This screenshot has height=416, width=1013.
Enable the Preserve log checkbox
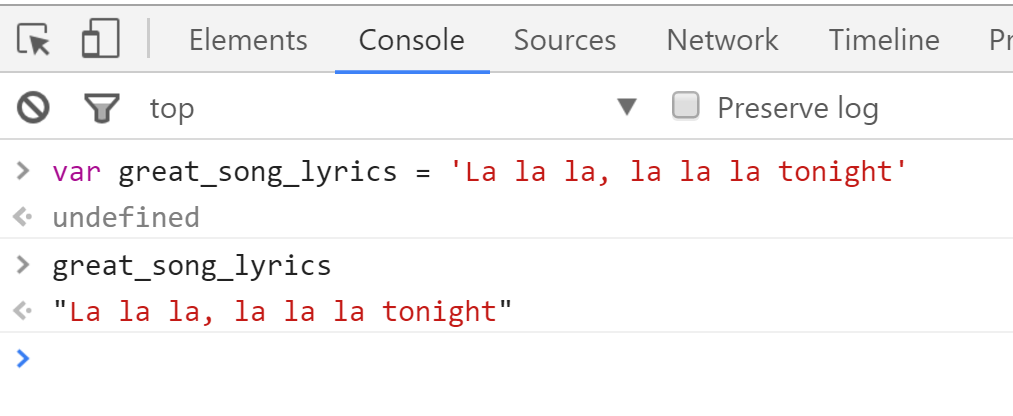click(x=685, y=106)
